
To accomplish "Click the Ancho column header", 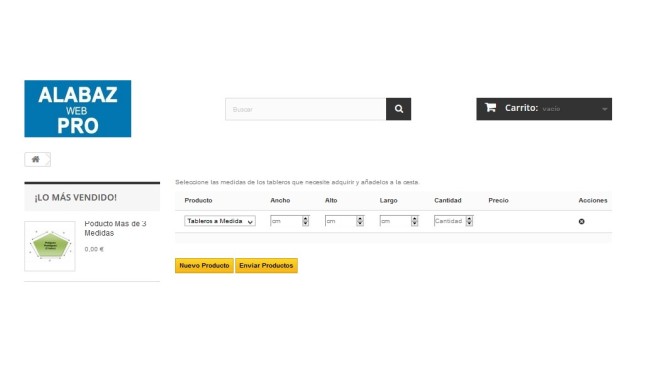I will pos(280,200).
